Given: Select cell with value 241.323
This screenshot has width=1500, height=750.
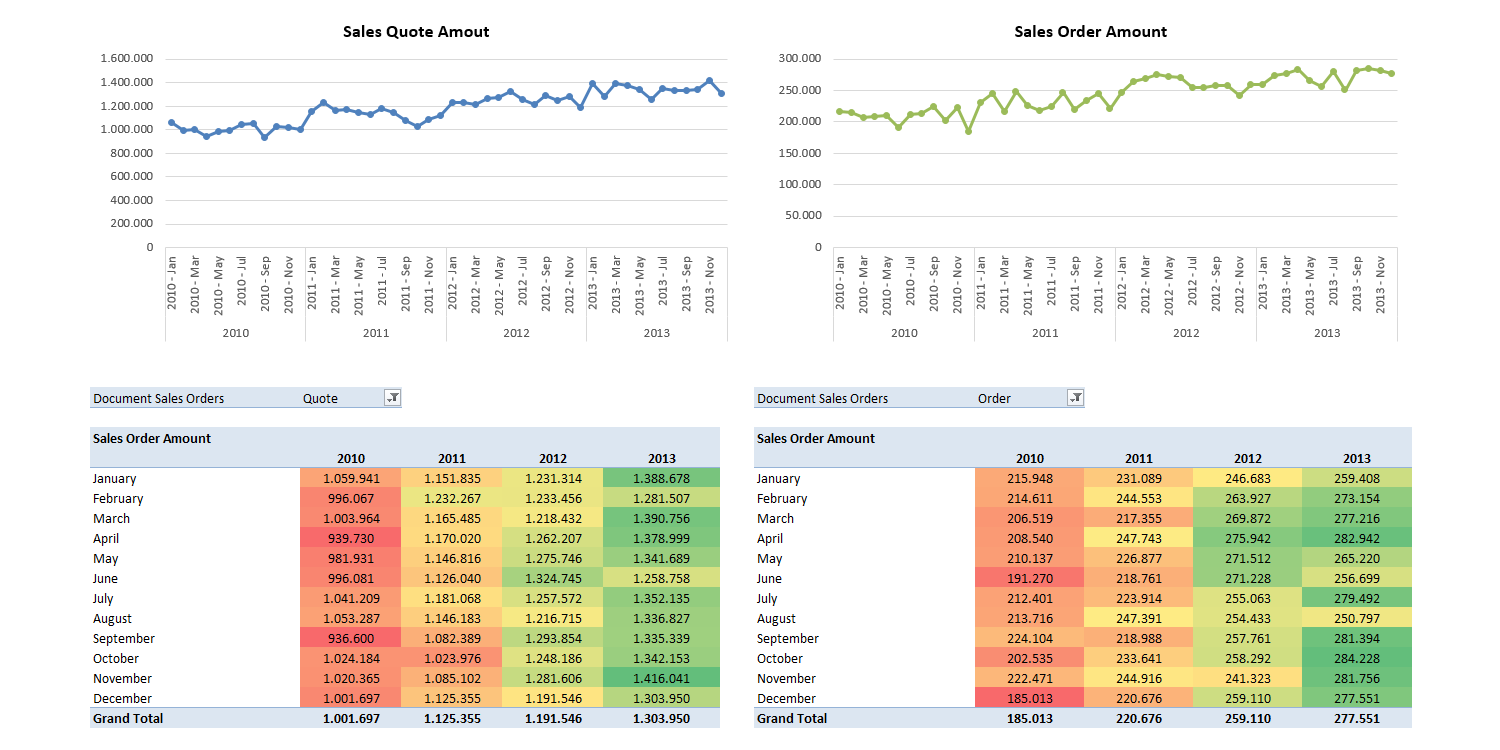Looking at the screenshot, I should coord(1248,678).
